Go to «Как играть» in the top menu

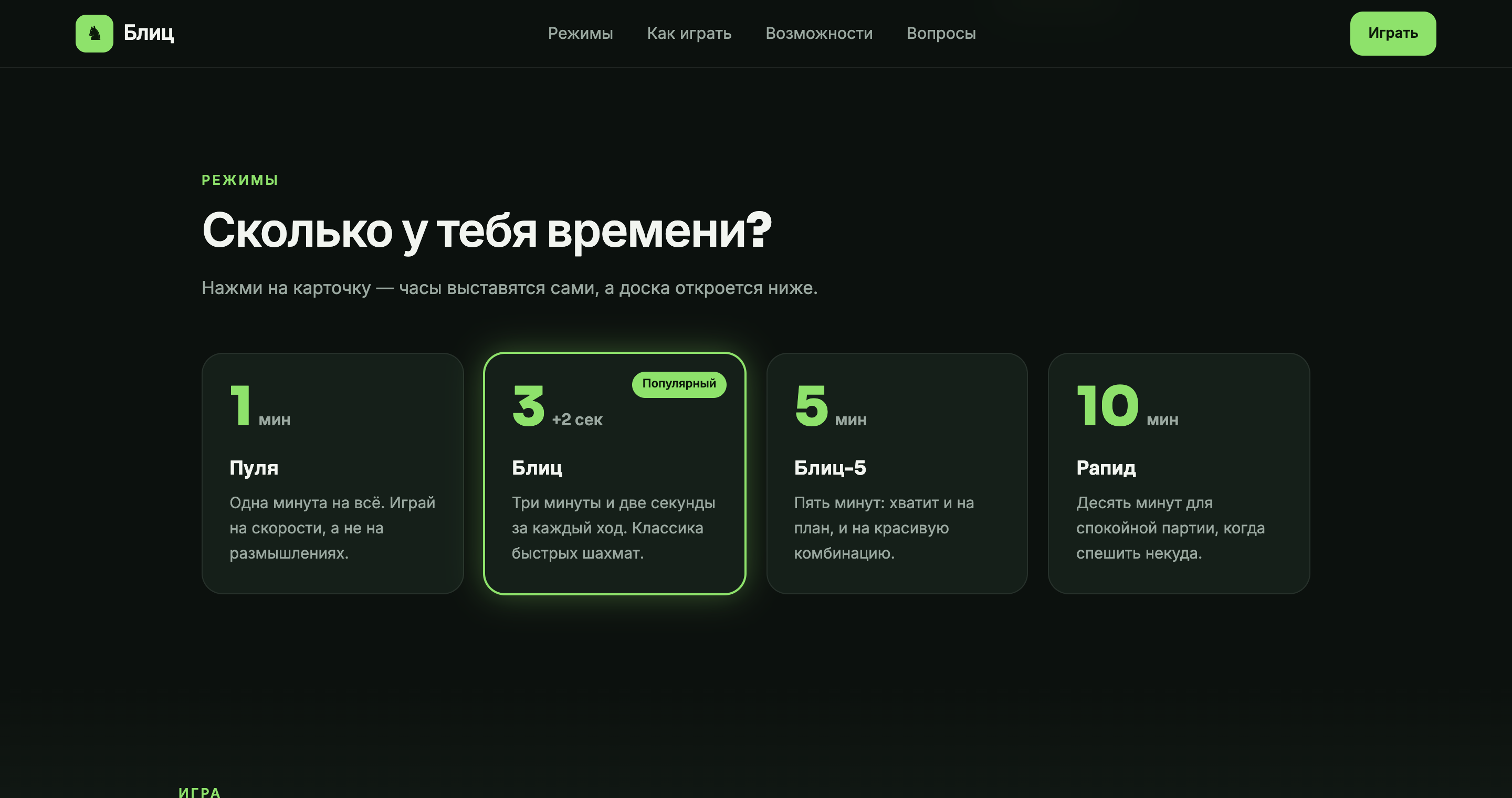point(689,34)
